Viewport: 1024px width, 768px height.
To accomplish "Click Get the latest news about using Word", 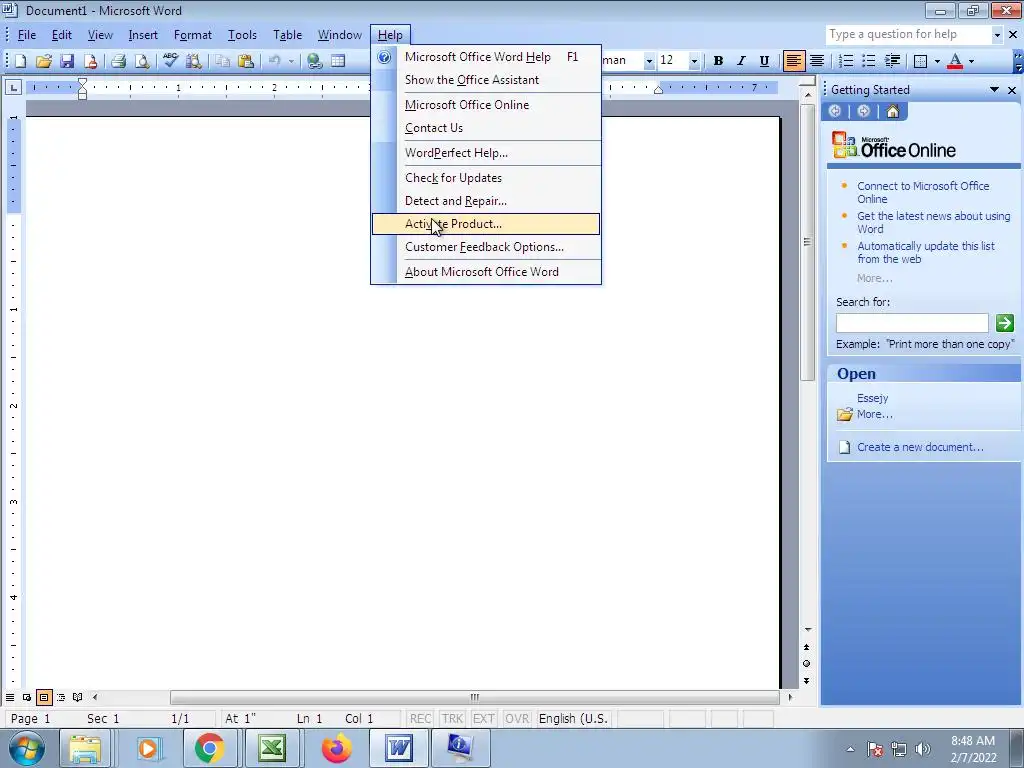I will tap(933, 222).
